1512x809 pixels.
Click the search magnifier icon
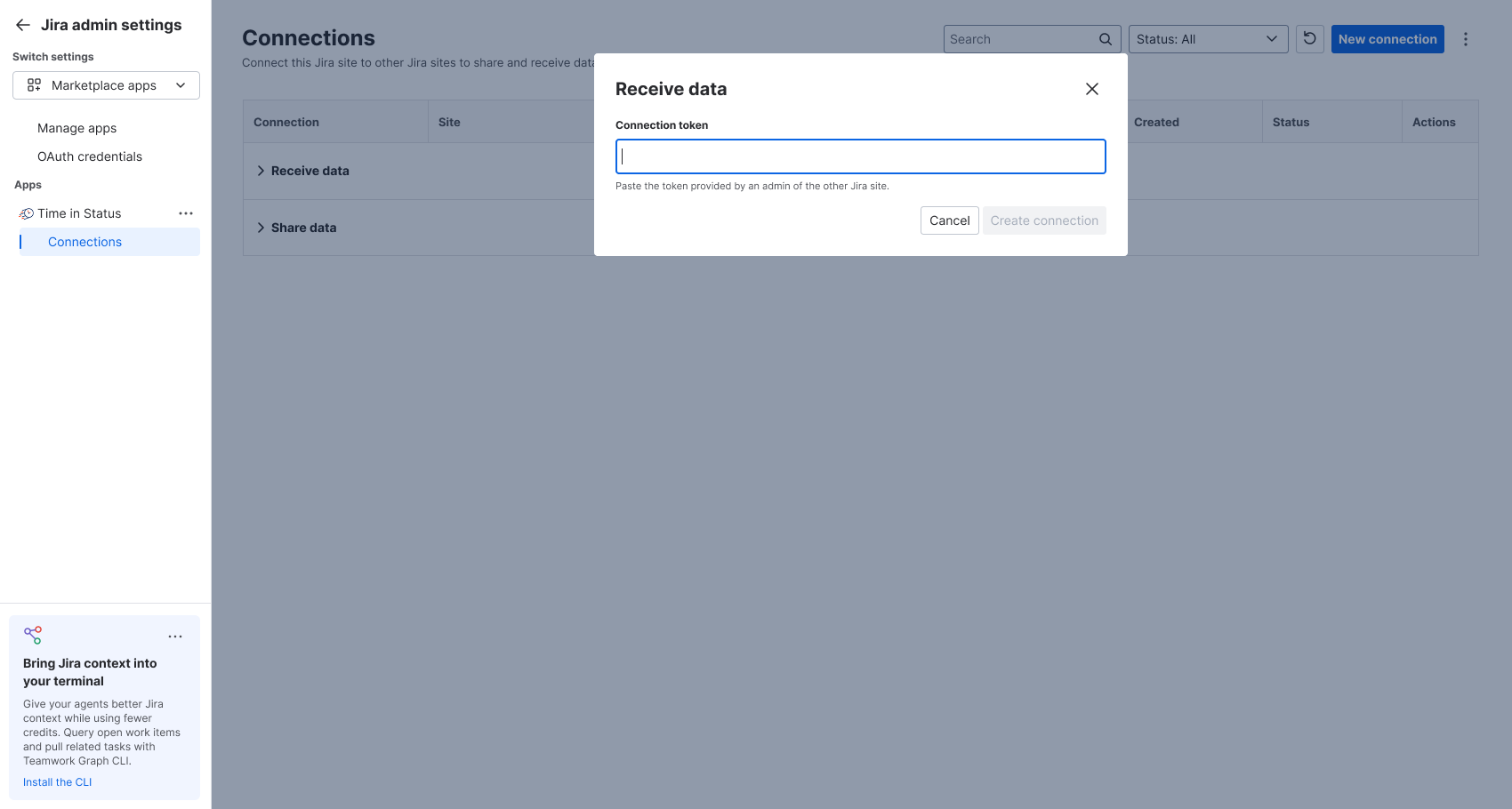[1106, 39]
